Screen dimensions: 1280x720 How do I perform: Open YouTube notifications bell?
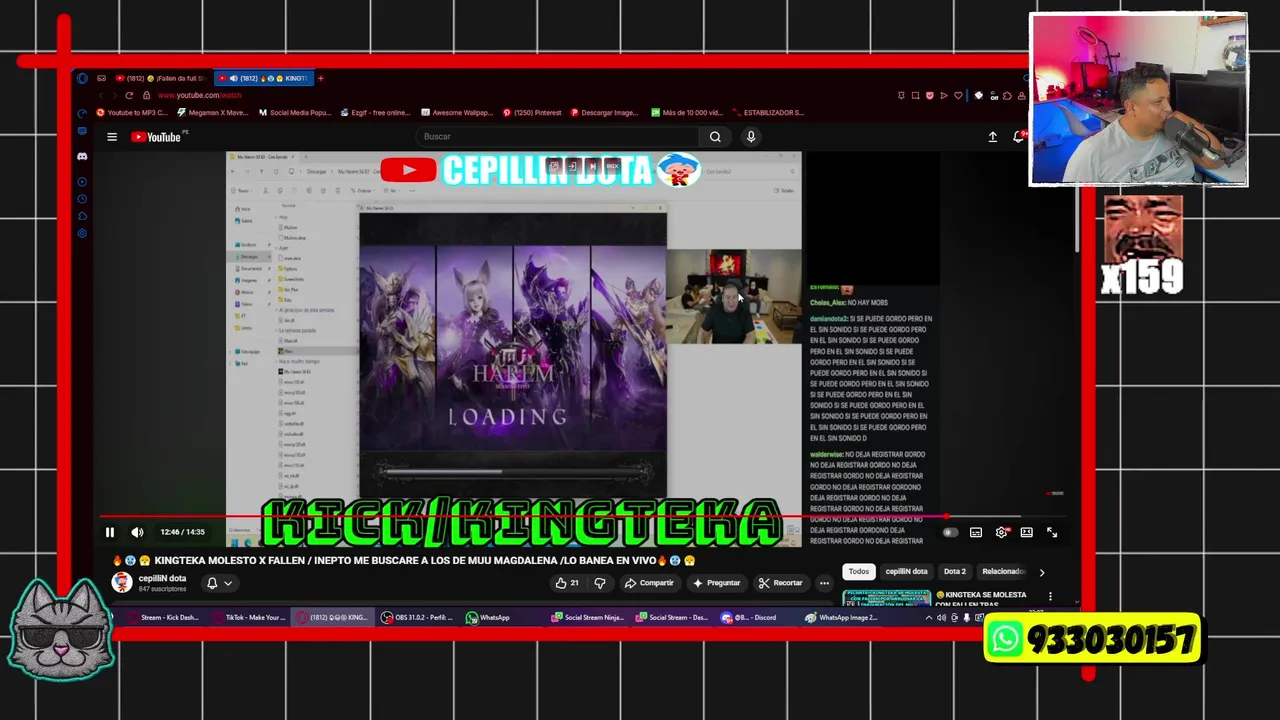click(1019, 137)
